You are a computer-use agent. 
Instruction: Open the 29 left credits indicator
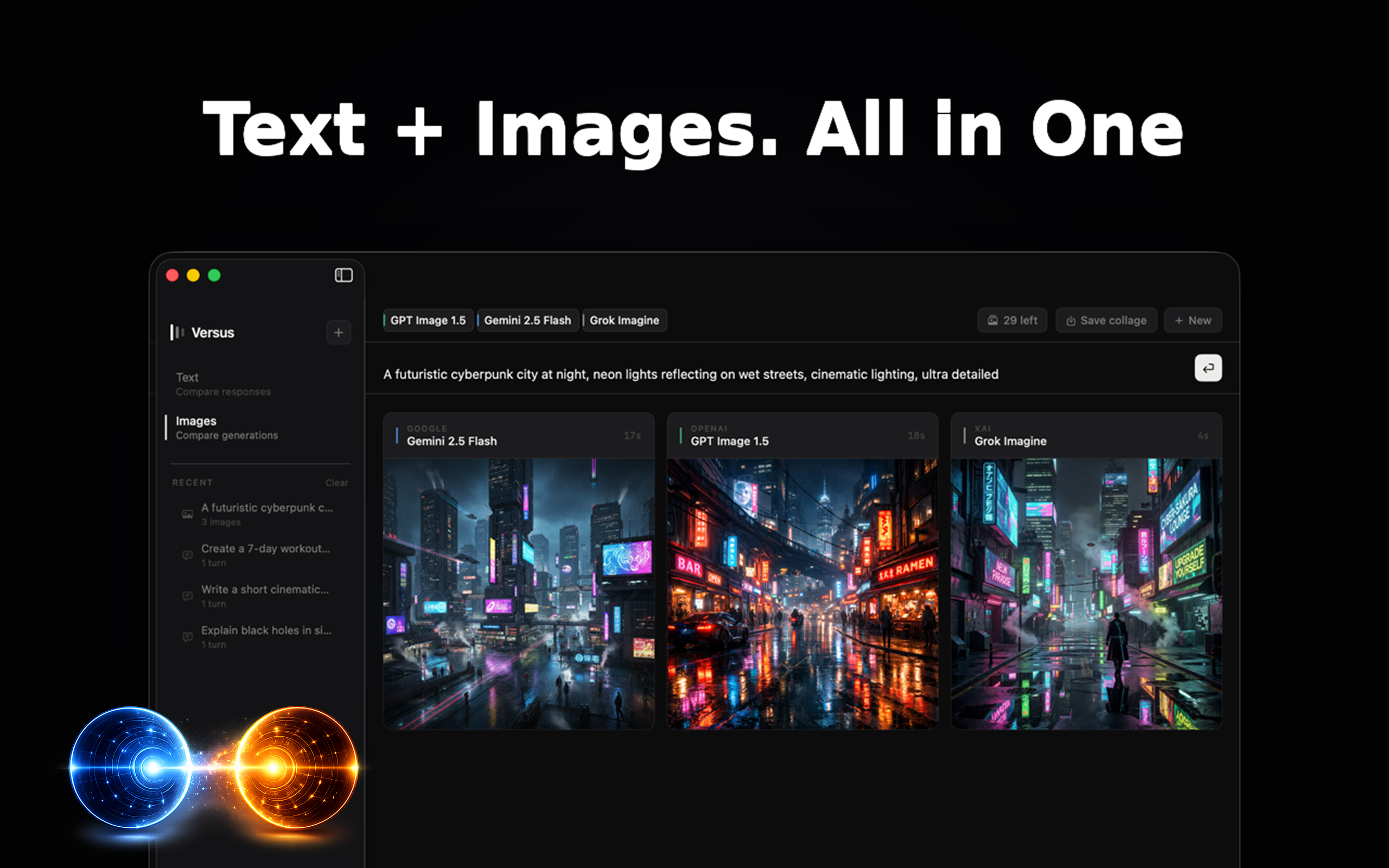pos(1012,320)
